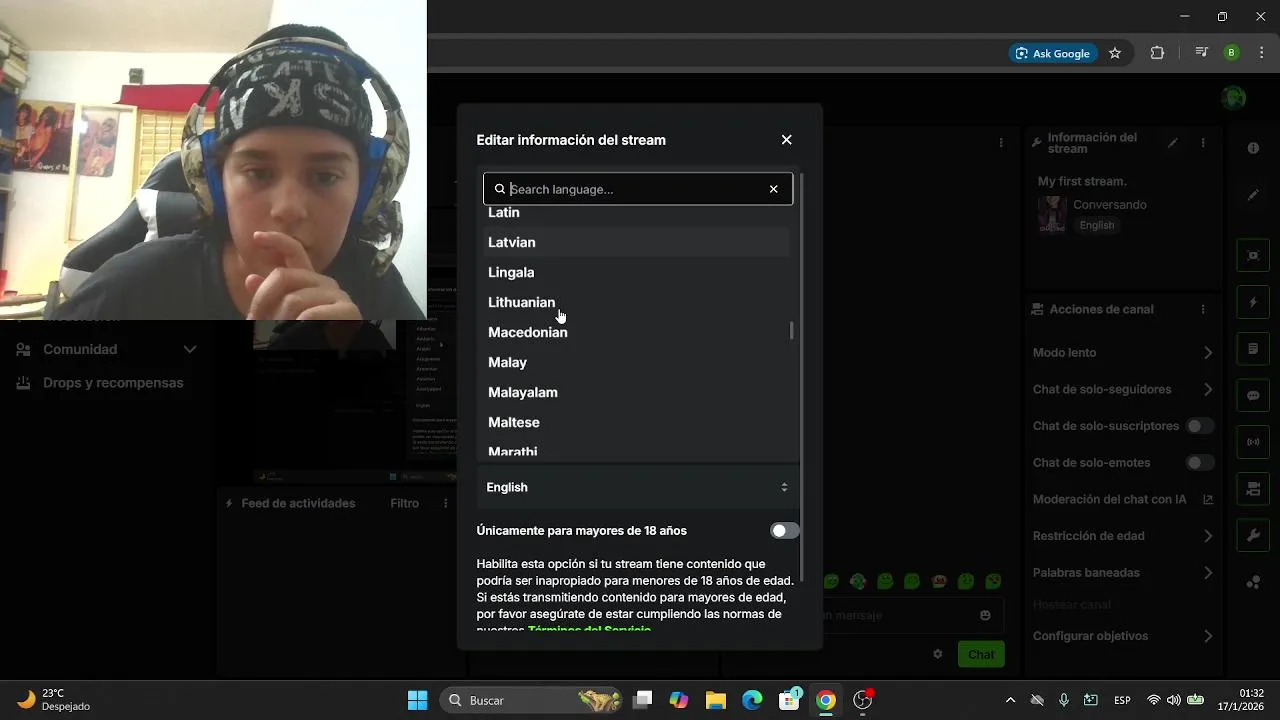Toggle Únicamente para mayores de 18 años
This screenshot has height=720, width=1280.
click(x=784, y=531)
